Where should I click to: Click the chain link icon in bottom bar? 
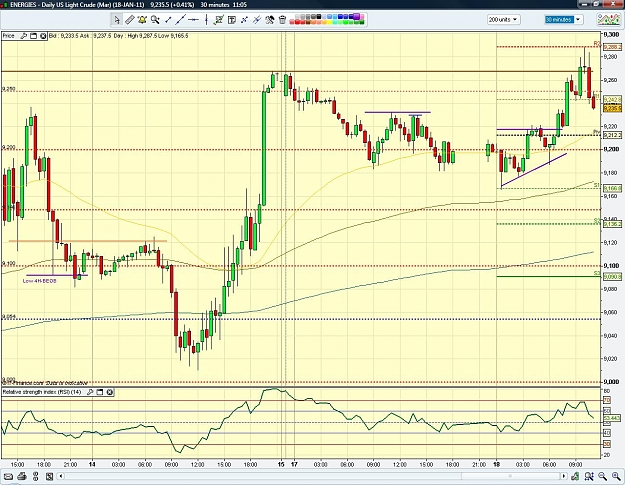tap(35, 476)
